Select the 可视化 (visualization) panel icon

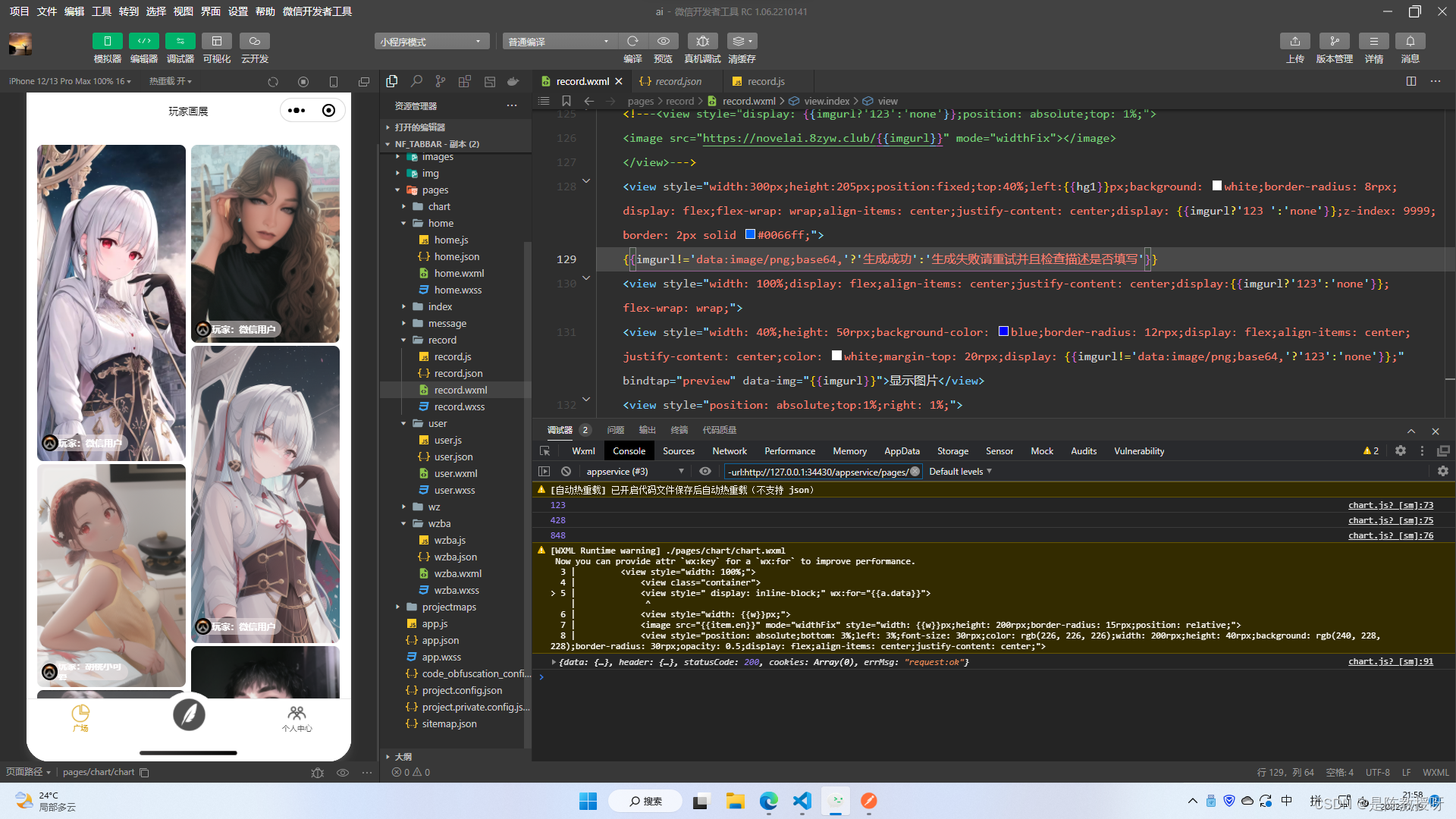click(x=217, y=41)
